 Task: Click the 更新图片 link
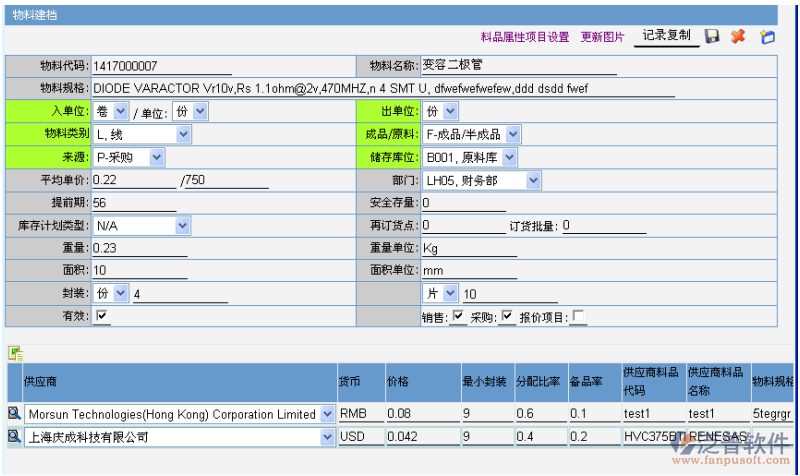602,37
